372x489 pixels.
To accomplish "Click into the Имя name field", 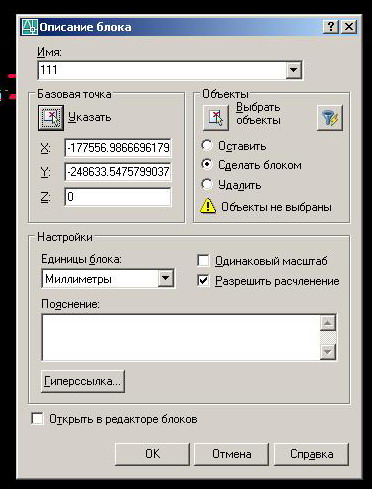I will [162, 70].
